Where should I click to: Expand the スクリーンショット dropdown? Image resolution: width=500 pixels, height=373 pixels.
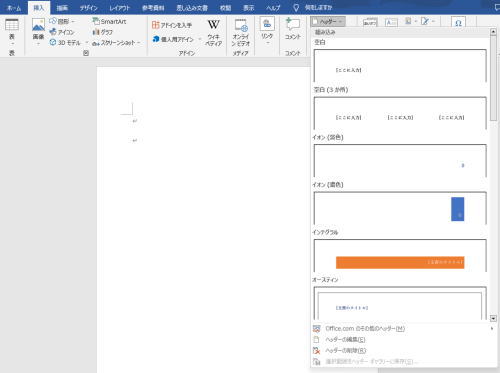pyautogui.click(x=139, y=43)
